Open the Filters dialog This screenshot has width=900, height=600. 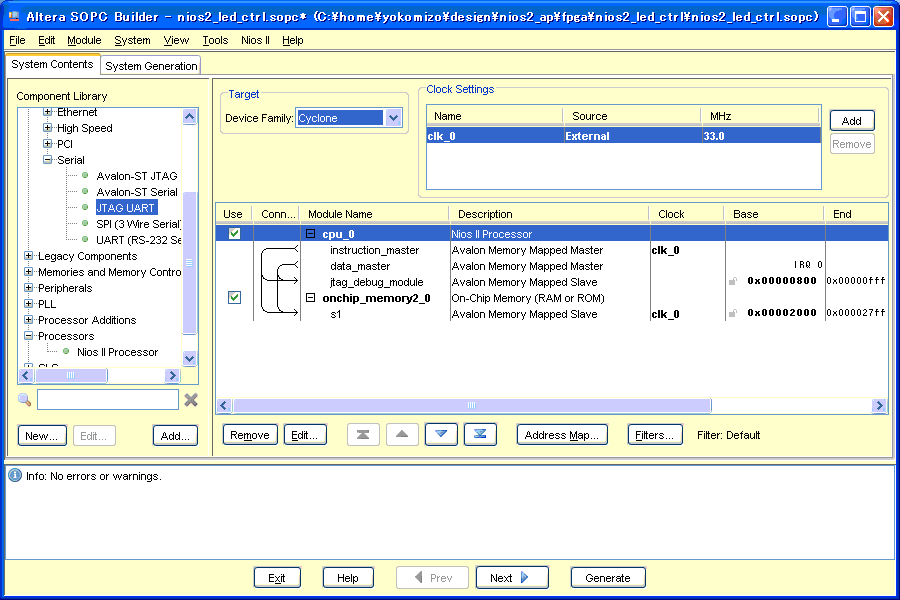tap(655, 435)
